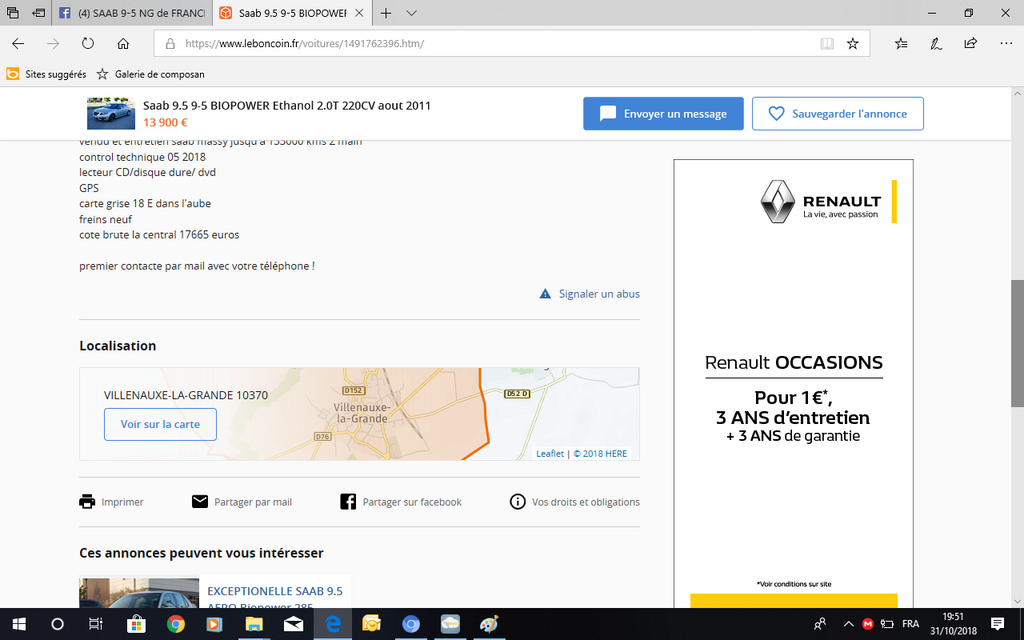Open the tabs set aside icon
This screenshot has width=1024, height=640.
tap(12, 12)
